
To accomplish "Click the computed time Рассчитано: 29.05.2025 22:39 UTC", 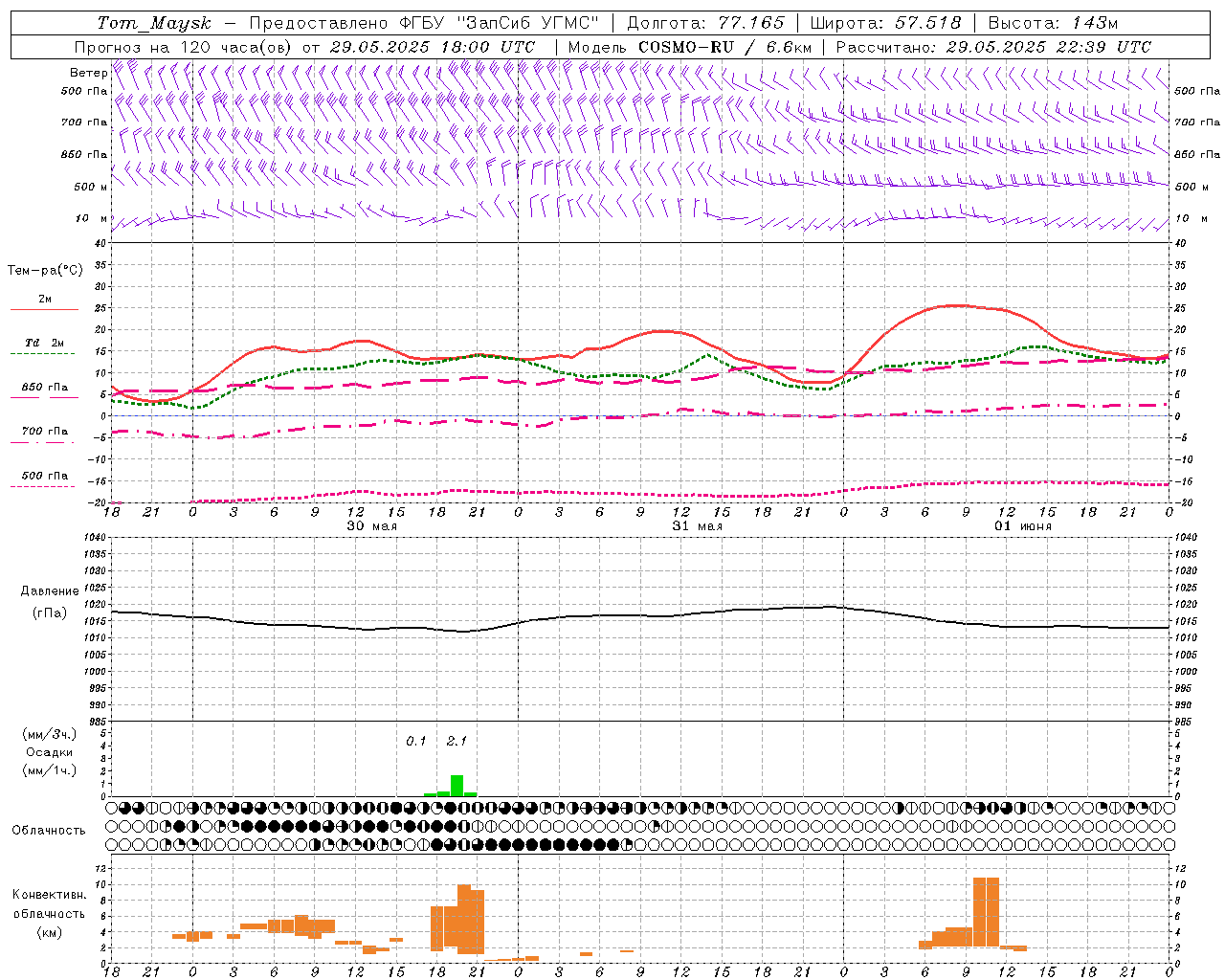I will [x=993, y=47].
